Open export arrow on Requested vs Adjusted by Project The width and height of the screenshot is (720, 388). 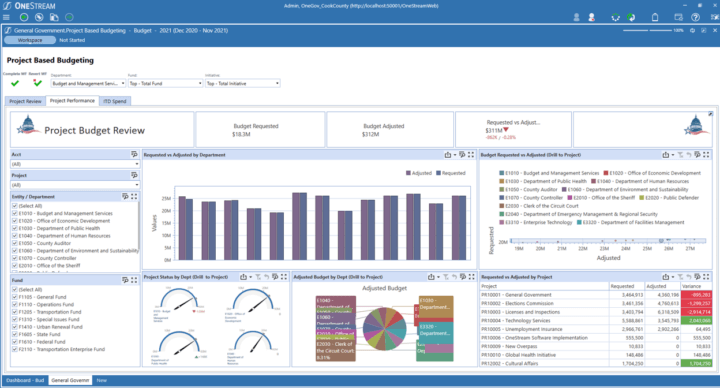tap(673, 277)
